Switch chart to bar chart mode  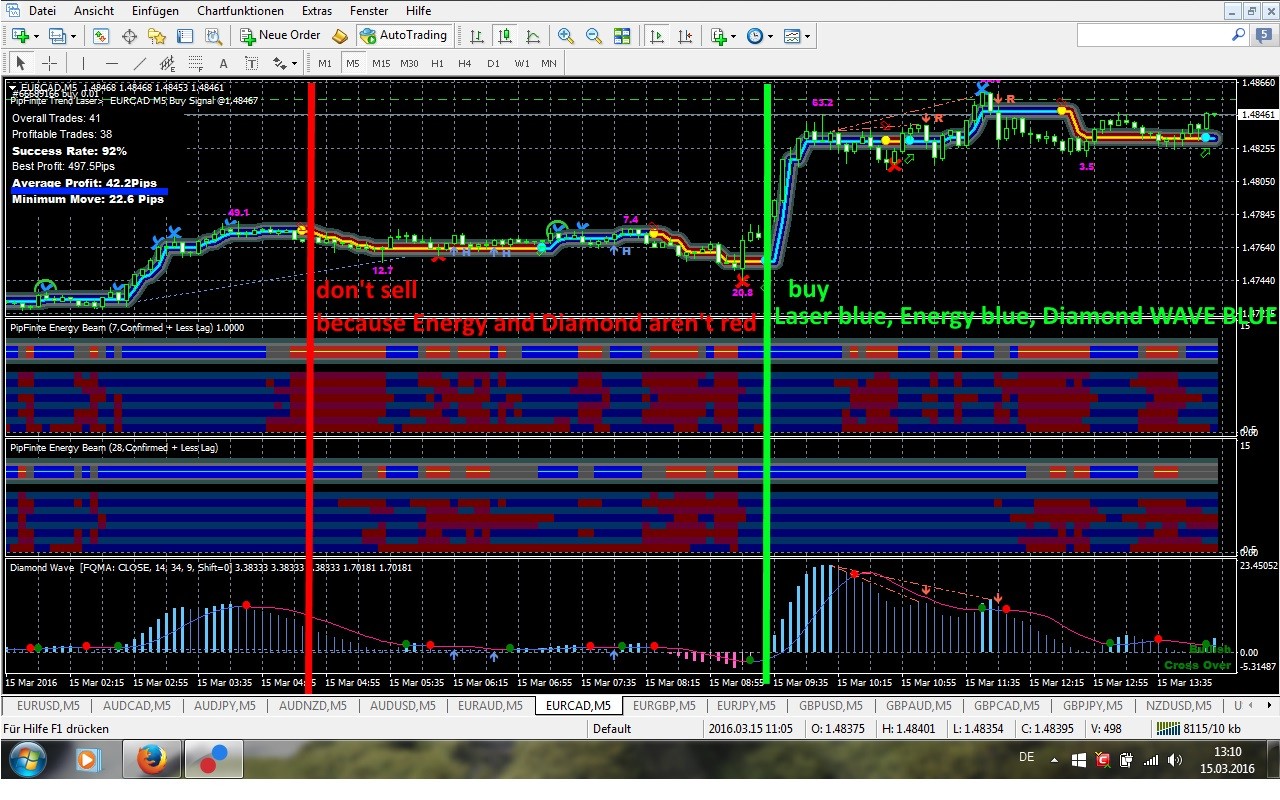477,36
